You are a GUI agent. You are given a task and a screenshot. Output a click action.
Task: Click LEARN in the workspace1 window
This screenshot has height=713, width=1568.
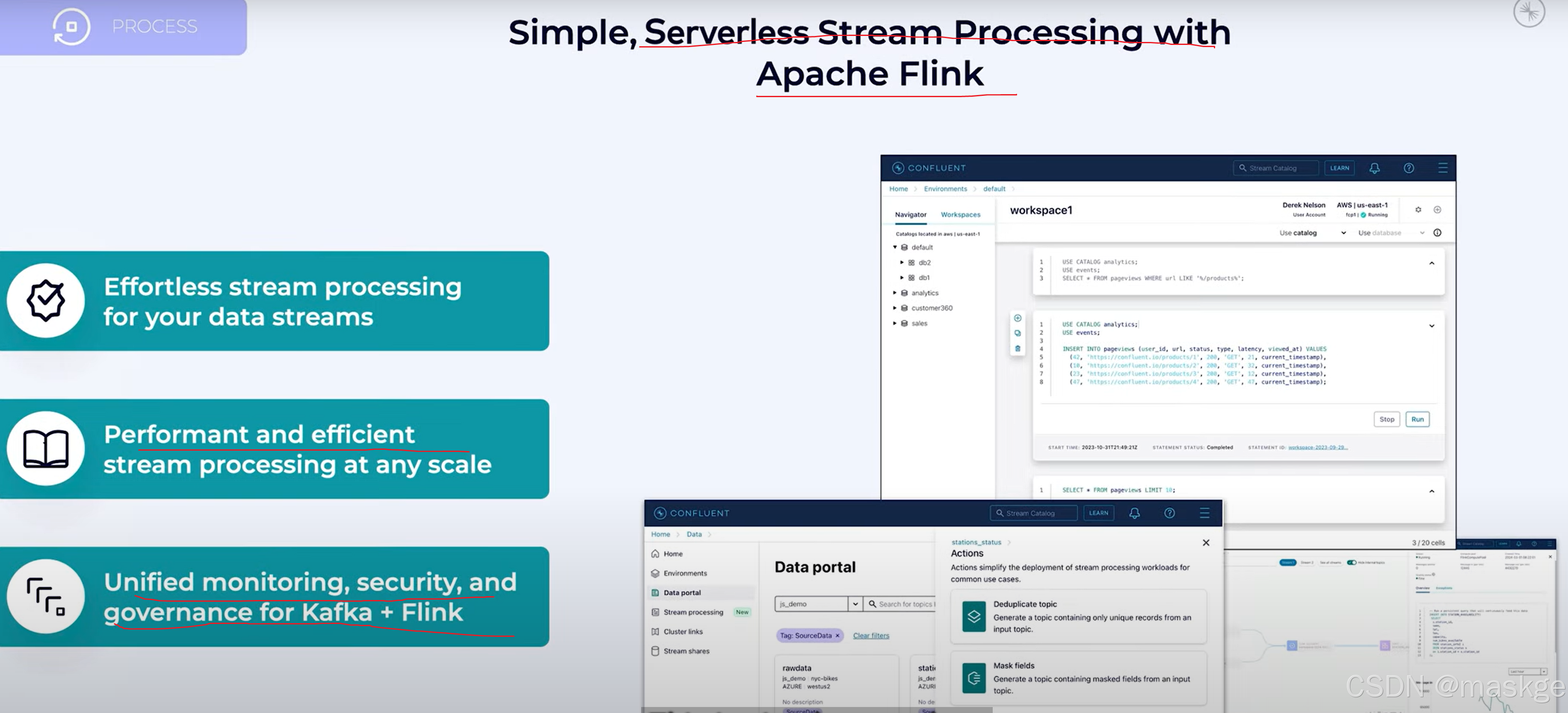[x=1339, y=168]
